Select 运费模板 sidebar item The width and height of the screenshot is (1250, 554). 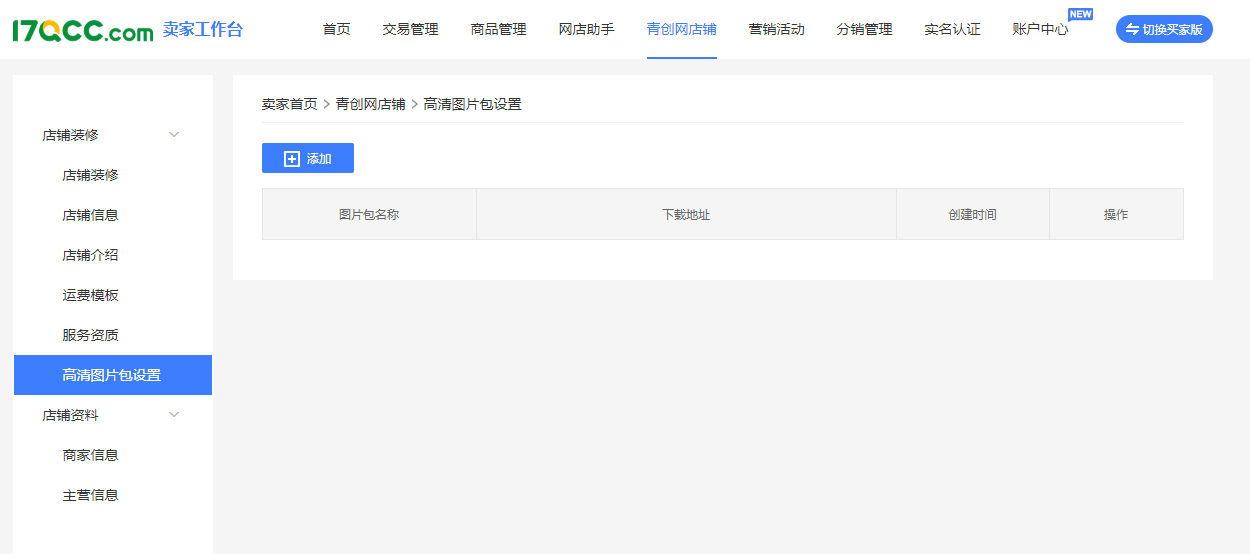(x=90, y=295)
